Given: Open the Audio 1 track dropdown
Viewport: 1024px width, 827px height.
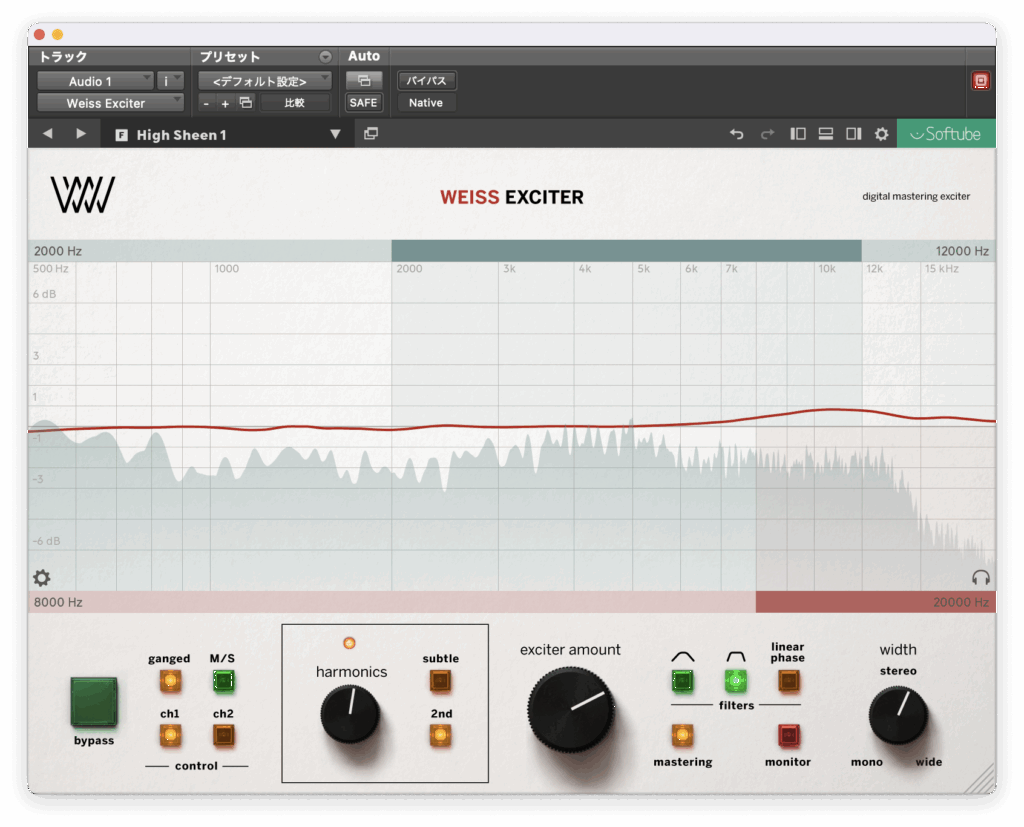Looking at the screenshot, I should click(95, 81).
